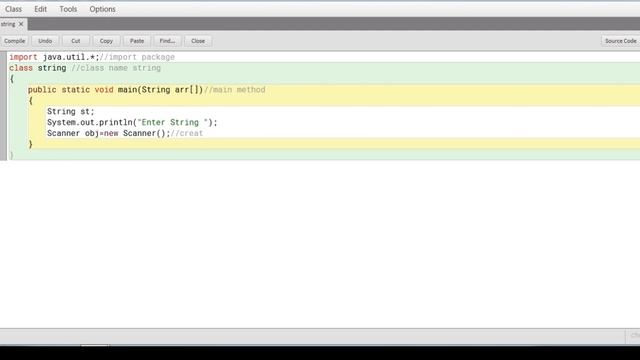Image resolution: width=640 pixels, height=360 pixels.
Task: Click the Close toolbar button
Action: pyautogui.click(x=198, y=41)
